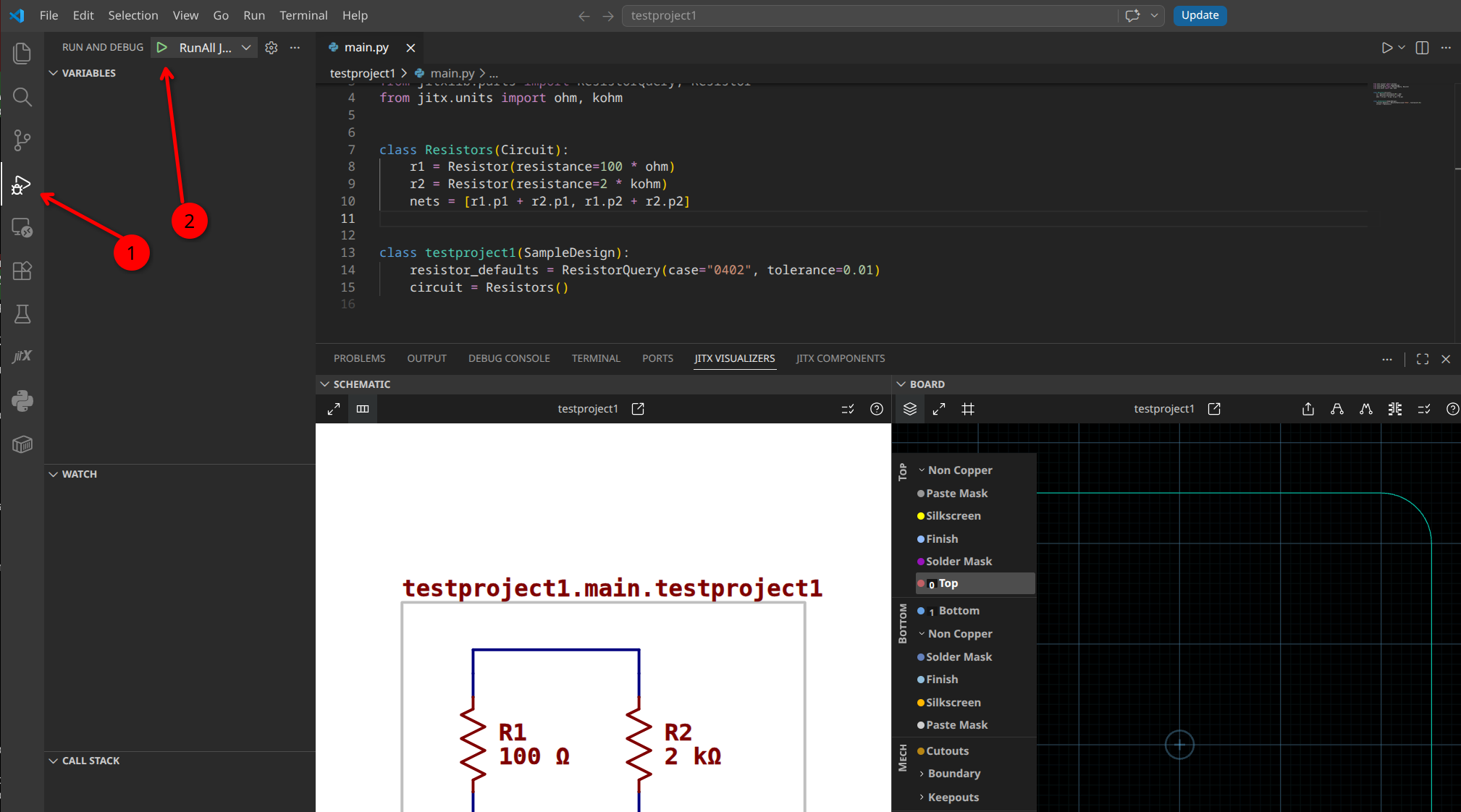Open Testing flask icon
The height and width of the screenshot is (812, 1461).
point(22,313)
